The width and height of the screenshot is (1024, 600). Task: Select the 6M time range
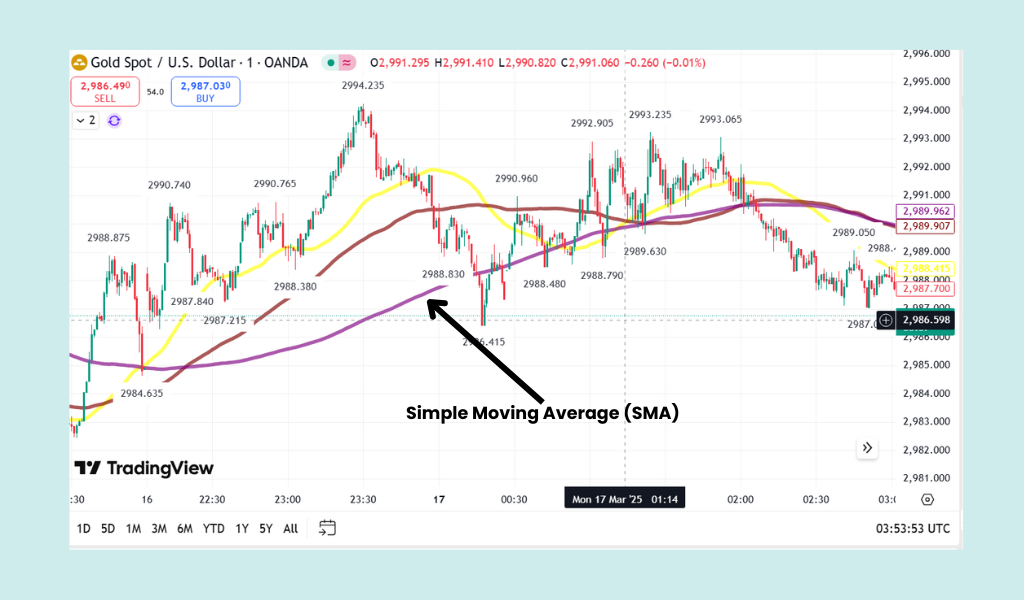tap(185, 529)
